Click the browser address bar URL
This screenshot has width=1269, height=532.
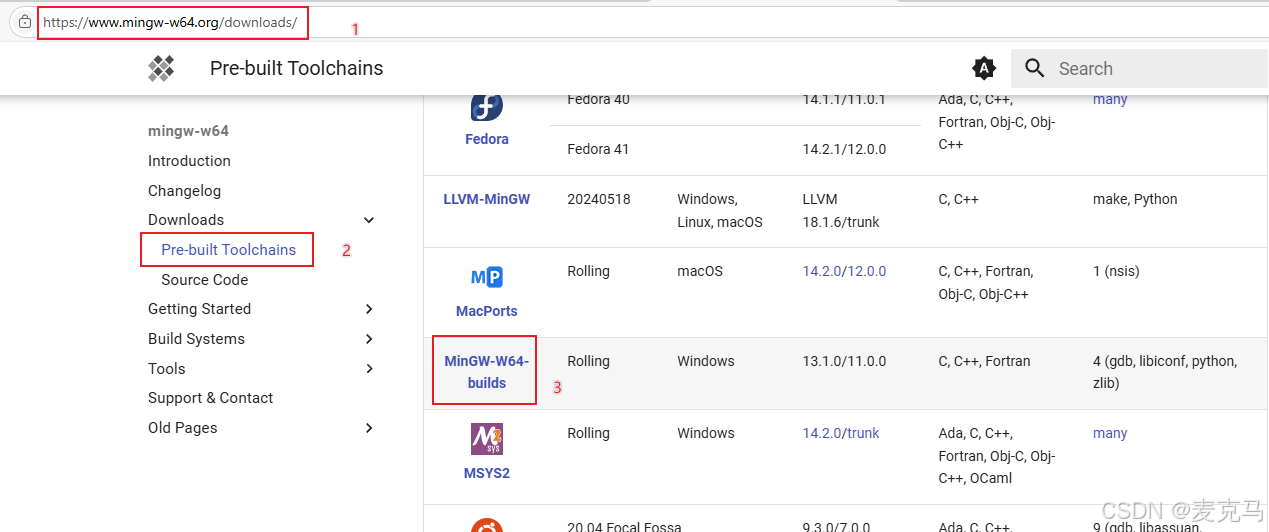pos(170,22)
